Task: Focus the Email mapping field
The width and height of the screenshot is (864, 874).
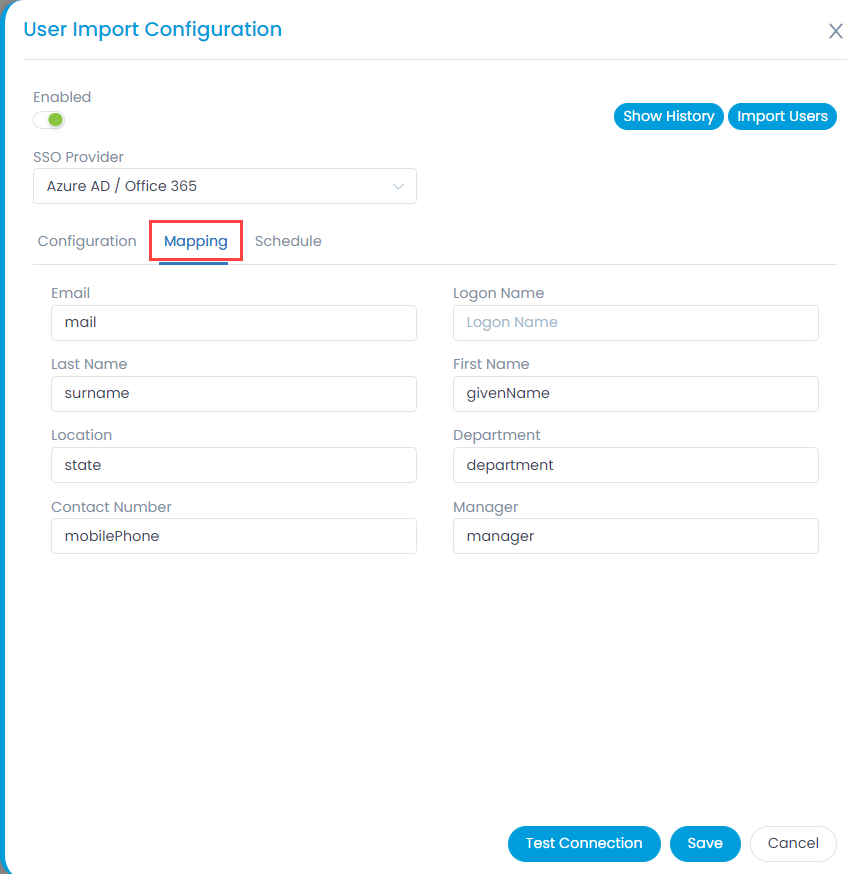Action: click(234, 323)
